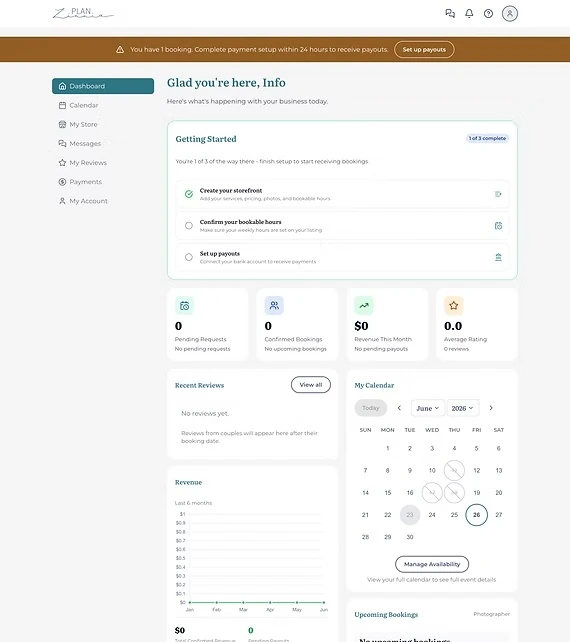Open the 2026 year dropdown

click(x=463, y=408)
